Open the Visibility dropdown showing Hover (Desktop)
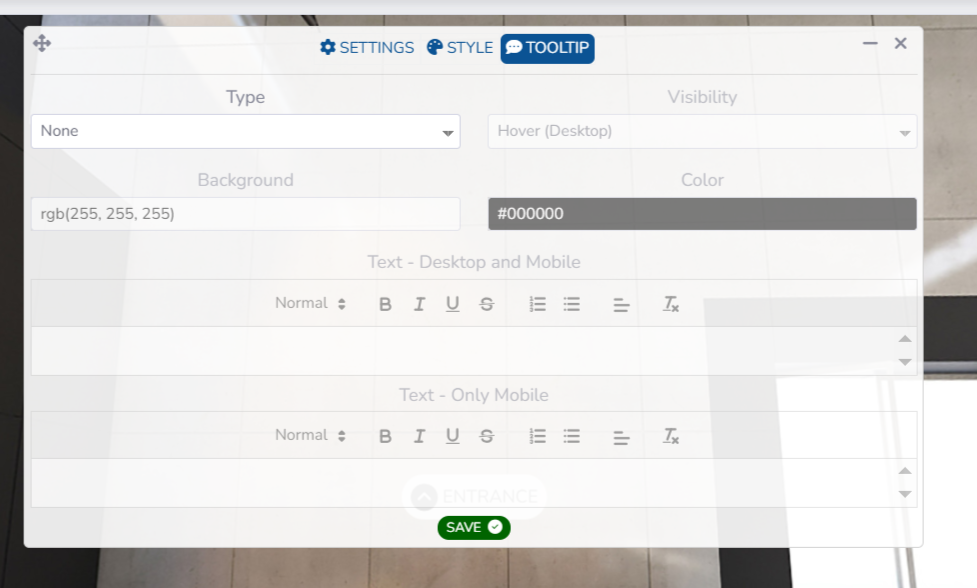Screen dimensions: 977x588 click(701, 131)
